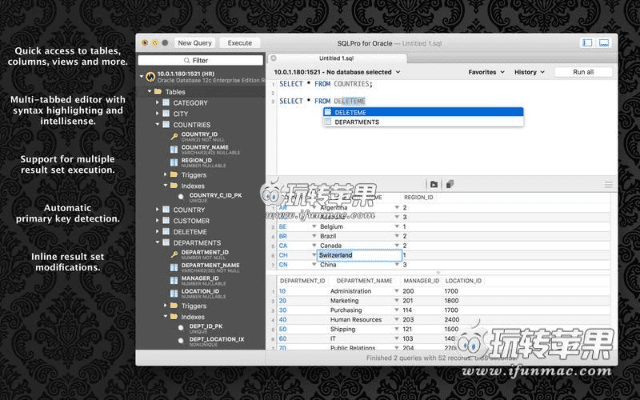Click the CATEGORY table icon
Image resolution: width=640 pixels, height=400 pixels.
coord(166,102)
